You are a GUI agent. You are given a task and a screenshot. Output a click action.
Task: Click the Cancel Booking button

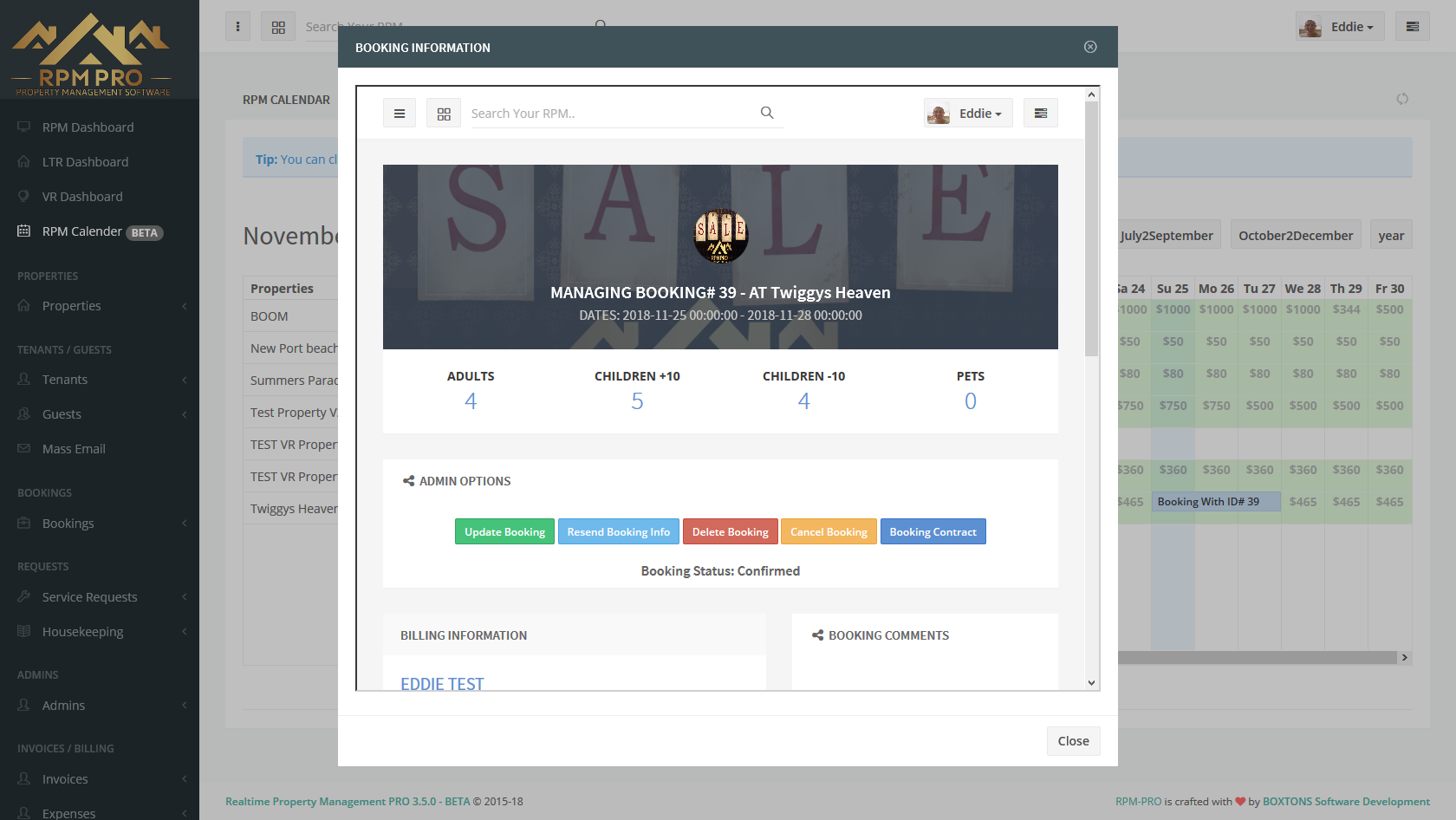(829, 531)
